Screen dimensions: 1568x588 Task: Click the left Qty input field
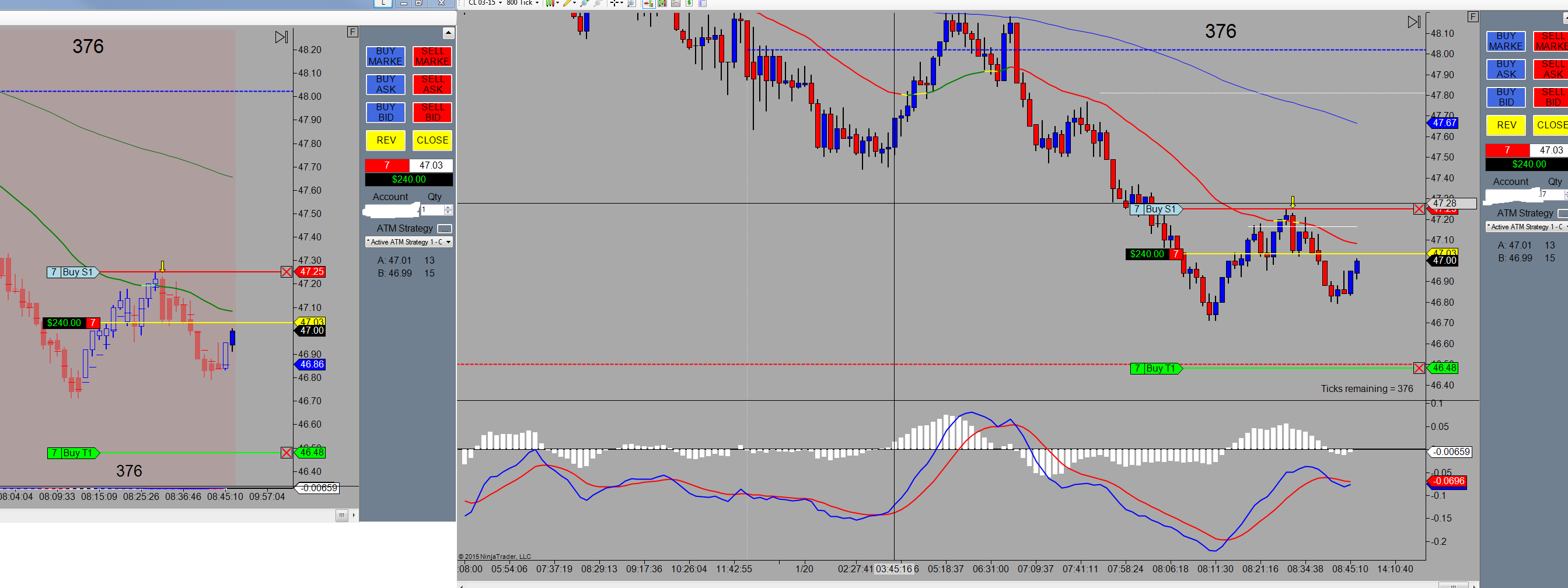pos(432,209)
